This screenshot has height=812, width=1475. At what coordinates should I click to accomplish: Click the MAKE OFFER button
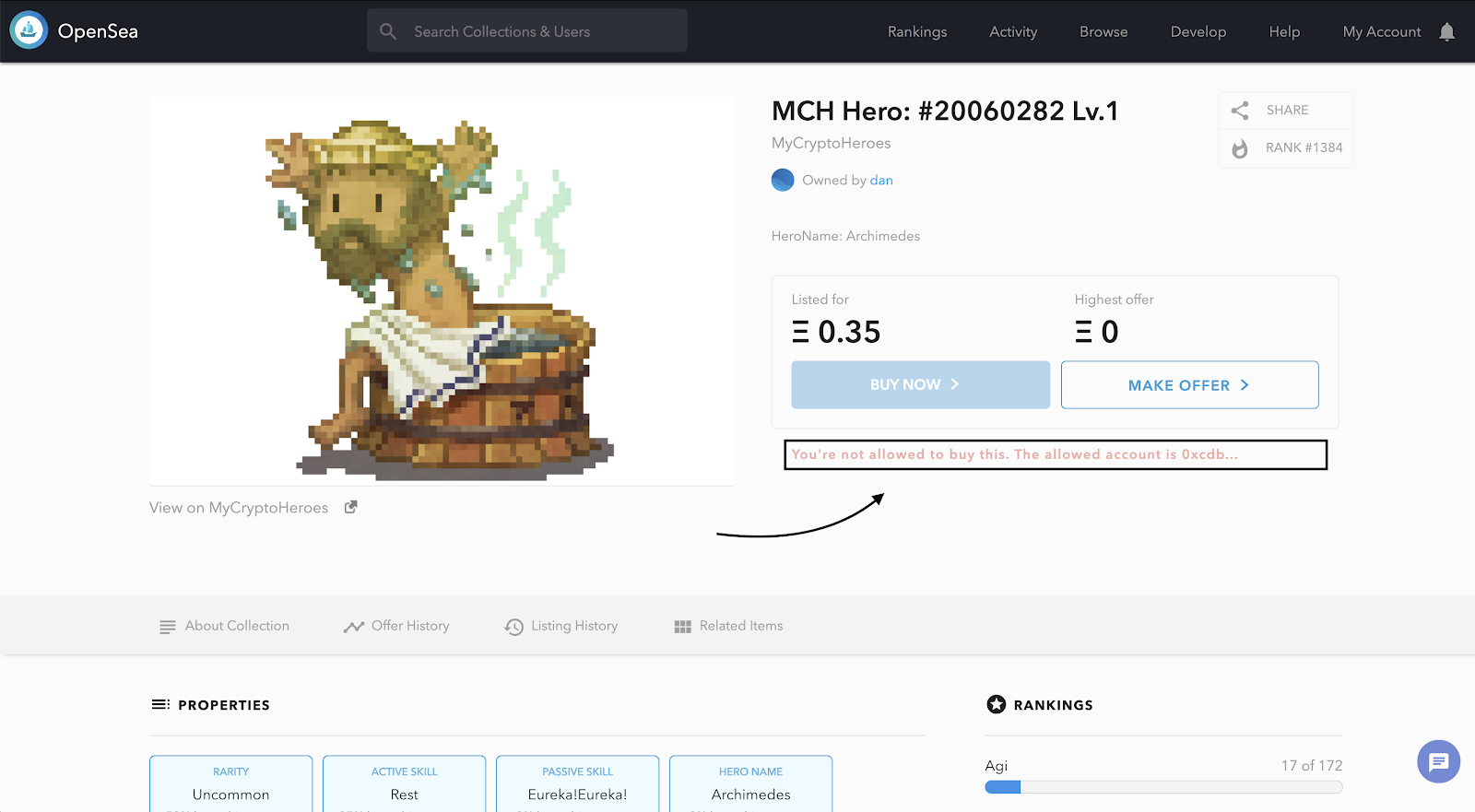tap(1189, 384)
